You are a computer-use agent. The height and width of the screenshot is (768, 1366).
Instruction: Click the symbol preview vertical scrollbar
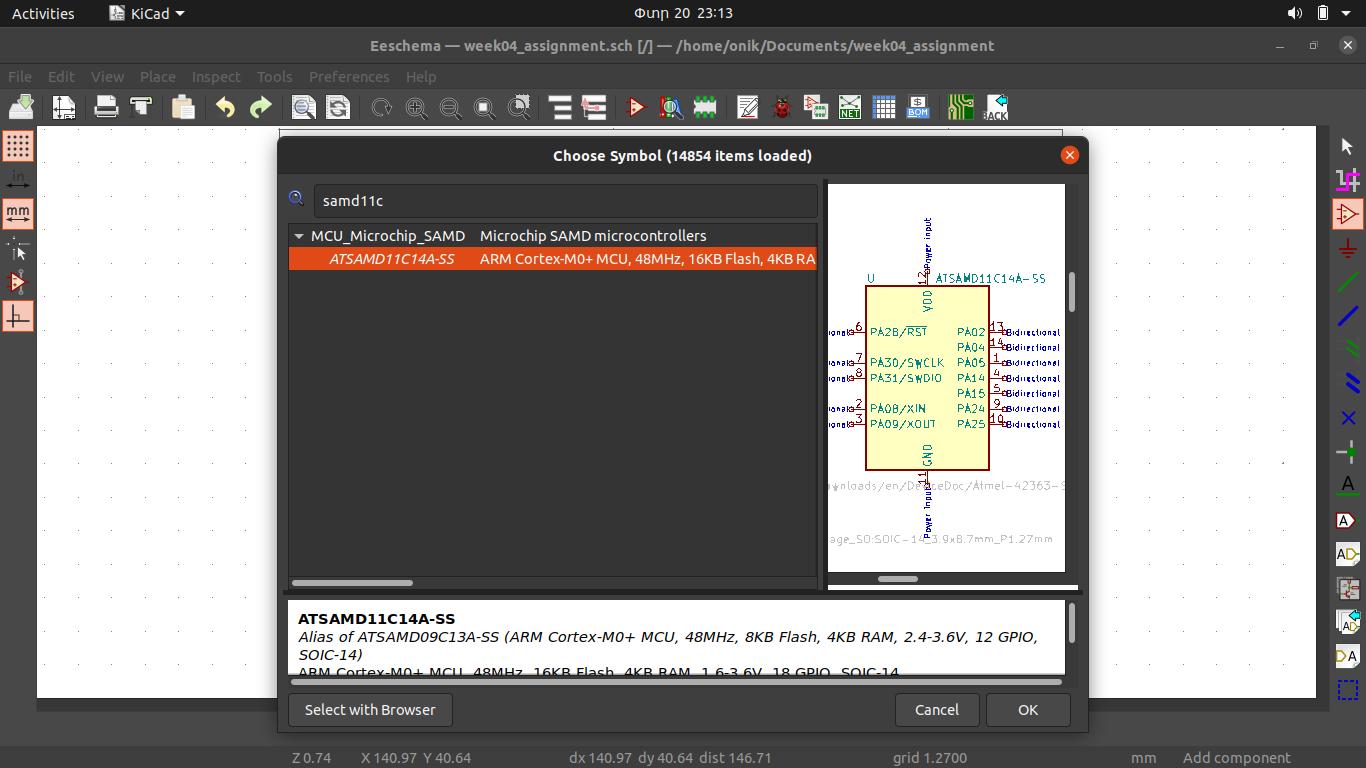point(1072,292)
